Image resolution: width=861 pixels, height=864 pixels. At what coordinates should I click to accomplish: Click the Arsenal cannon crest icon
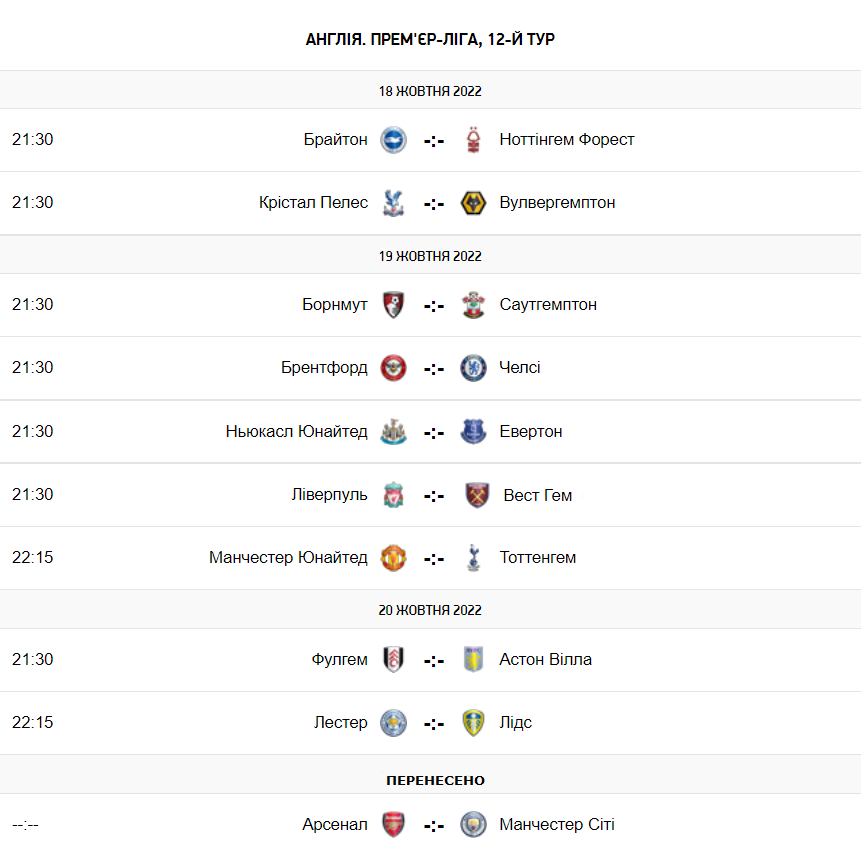393,825
